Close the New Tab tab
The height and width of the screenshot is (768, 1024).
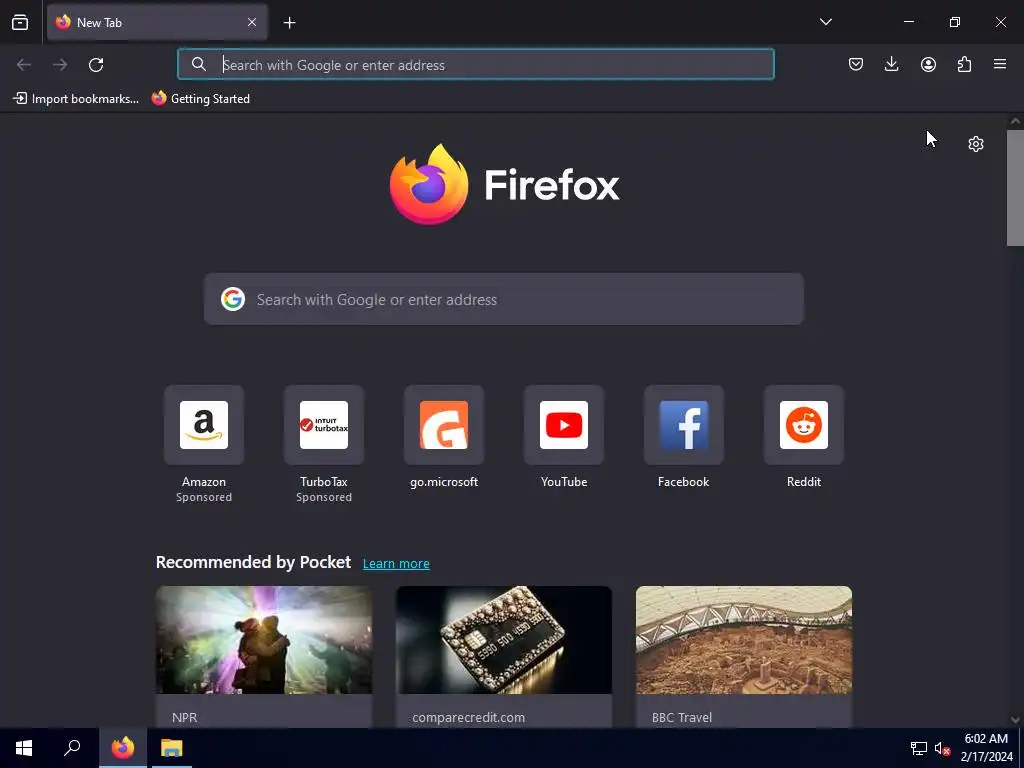[x=252, y=22]
